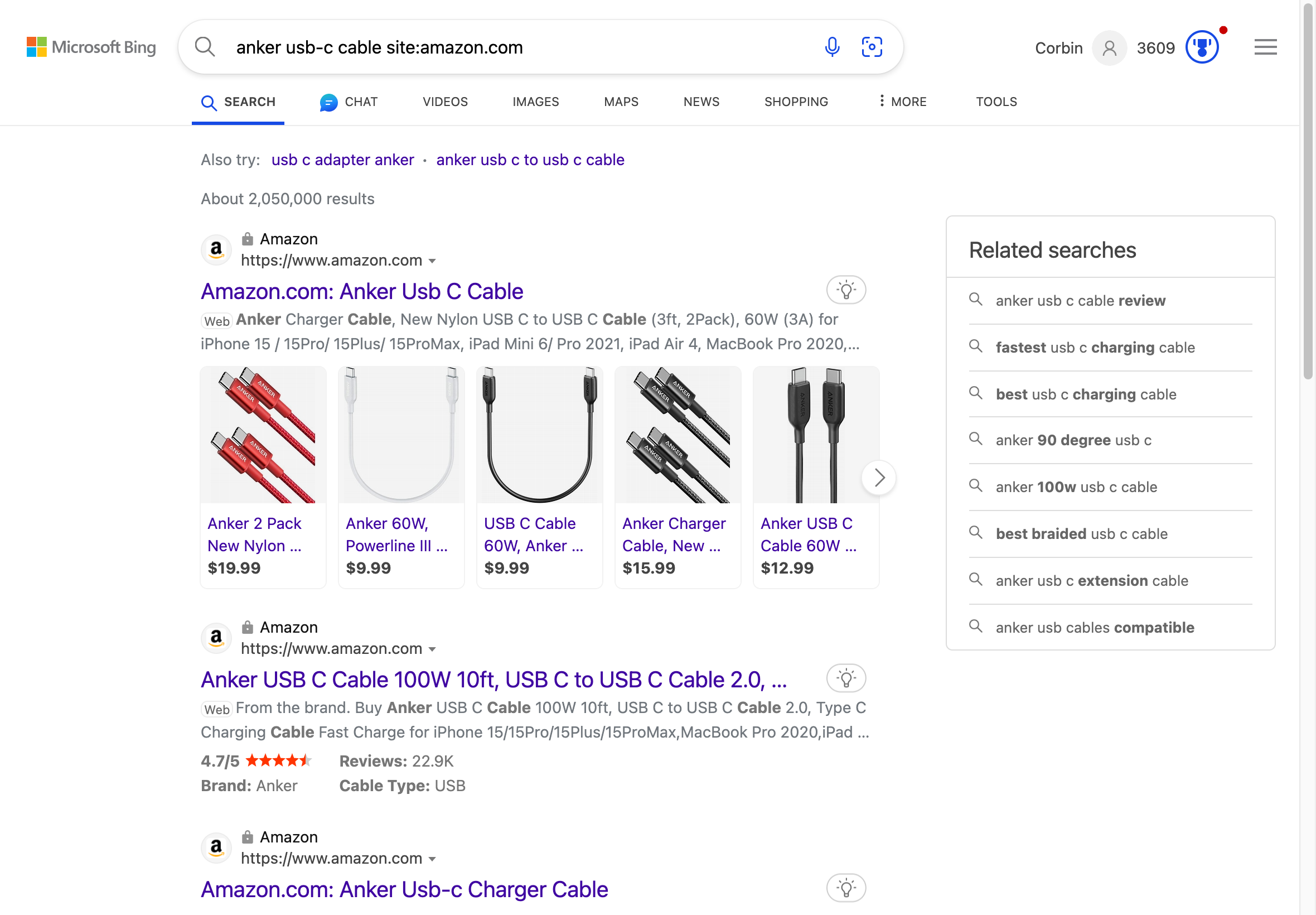Click first result URL https://www.amazon.com
Image resolution: width=1316 pixels, height=915 pixels.
[x=331, y=261]
